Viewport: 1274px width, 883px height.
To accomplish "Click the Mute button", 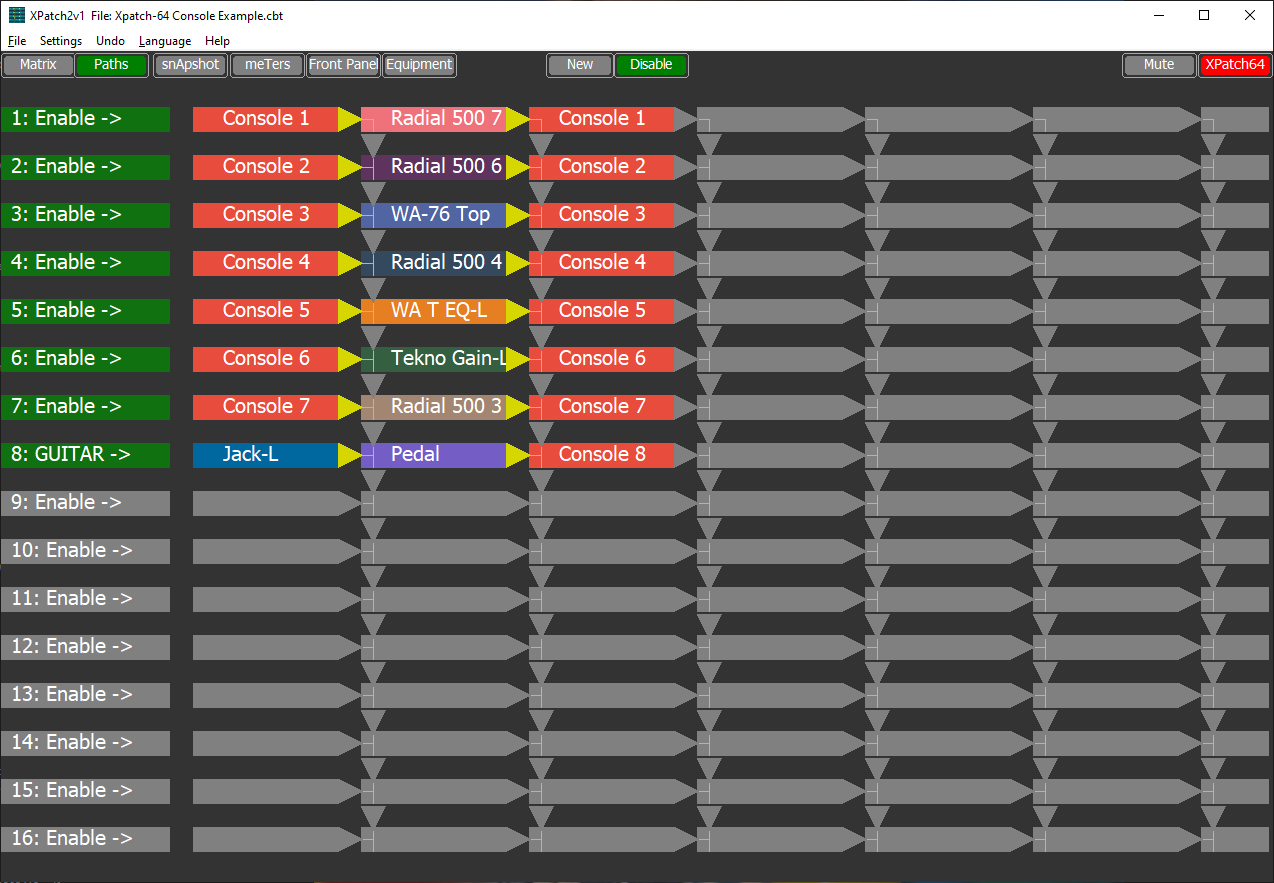I will [1159, 65].
